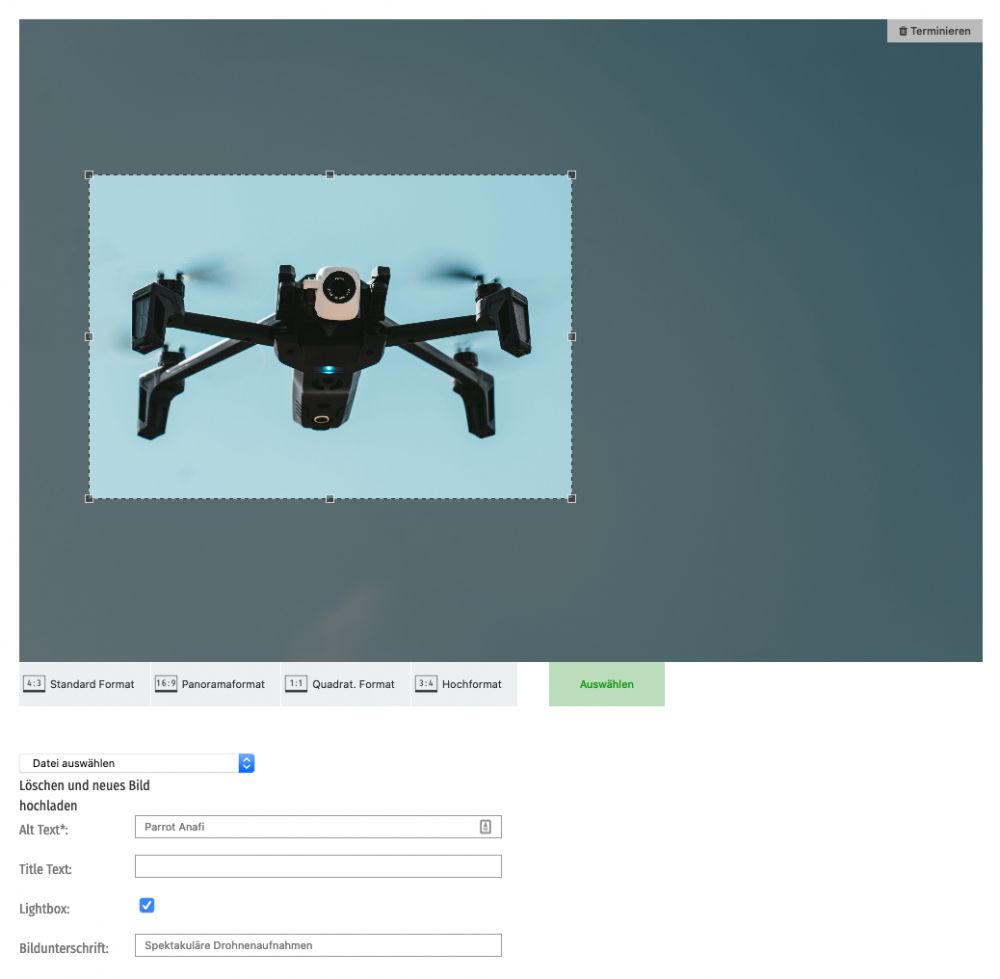
Task: Choose the 3:4 Hochformat option
Action: point(464,684)
